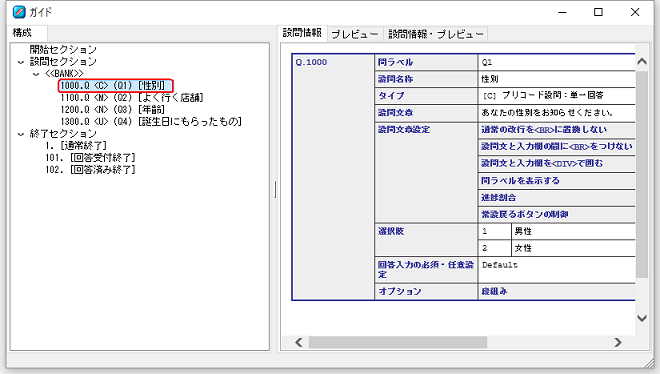Select the 構成 tab
The height and width of the screenshot is (374, 660).
coord(22,33)
